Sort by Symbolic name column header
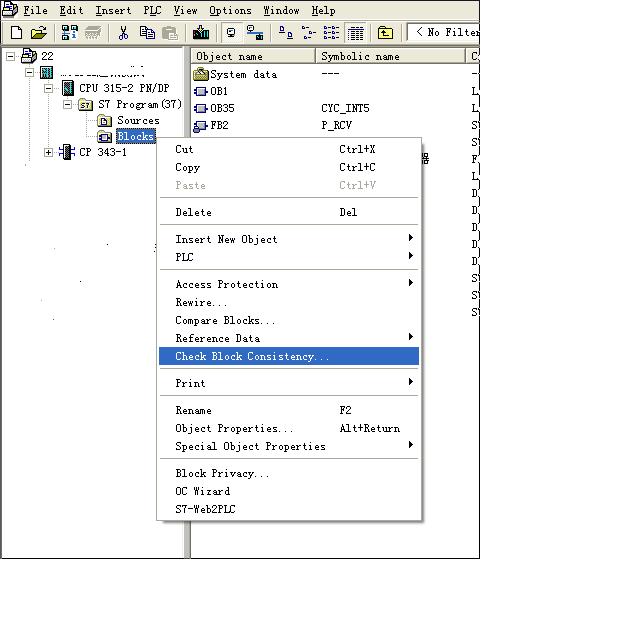The image size is (633, 639). click(x=390, y=56)
